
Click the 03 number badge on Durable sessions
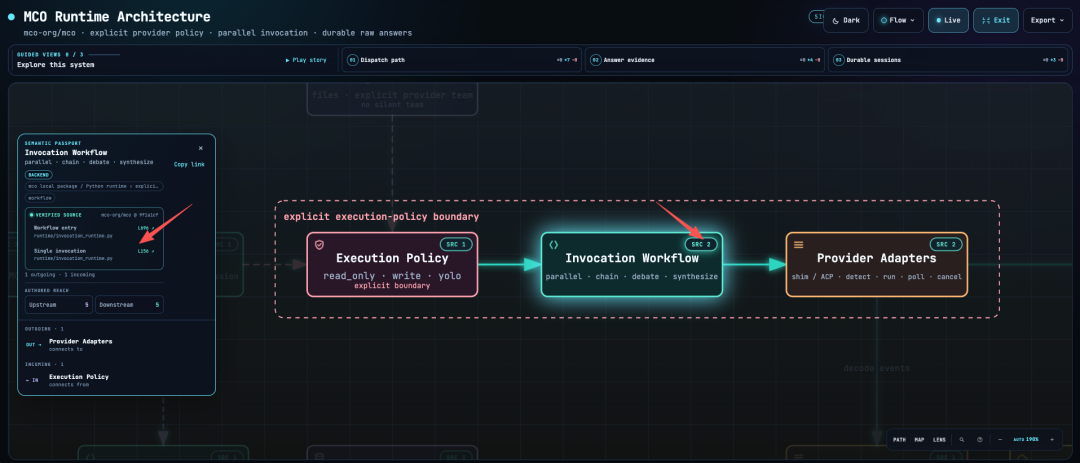pyautogui.click(x=839, y=60)
